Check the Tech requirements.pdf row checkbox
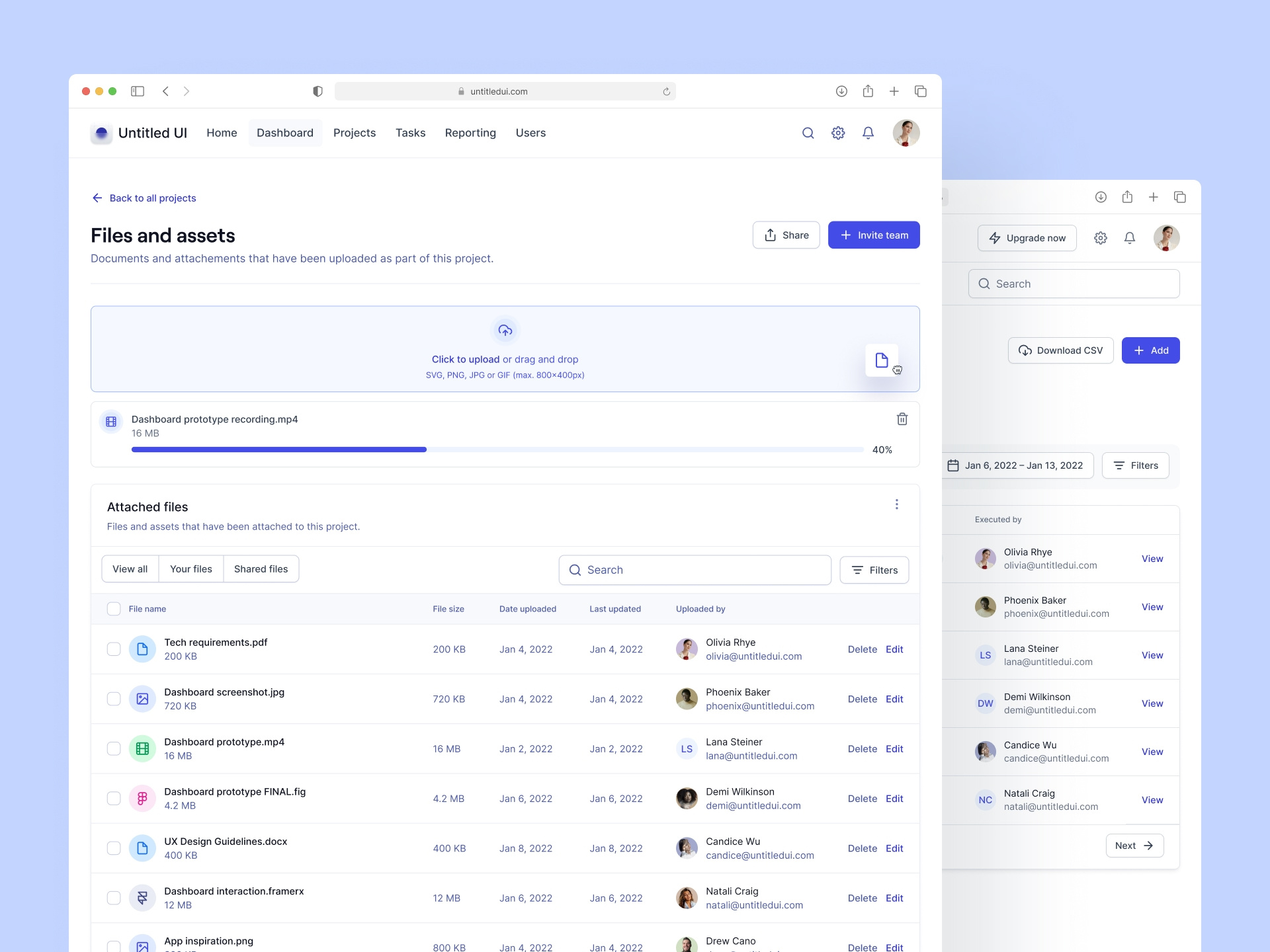The image size is (1270, 952). pos(114,649)
